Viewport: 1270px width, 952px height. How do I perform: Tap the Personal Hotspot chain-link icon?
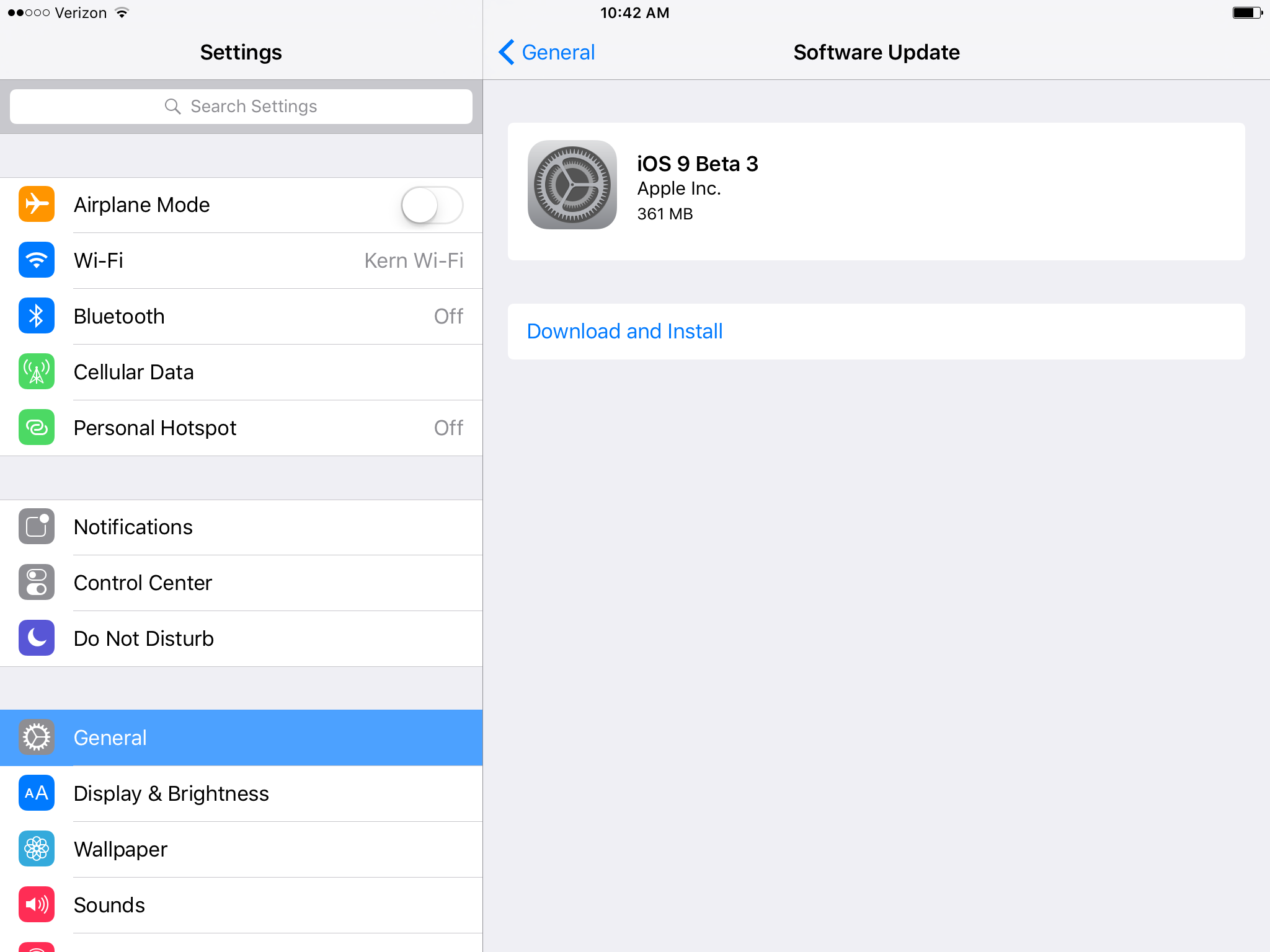point(37,427)
